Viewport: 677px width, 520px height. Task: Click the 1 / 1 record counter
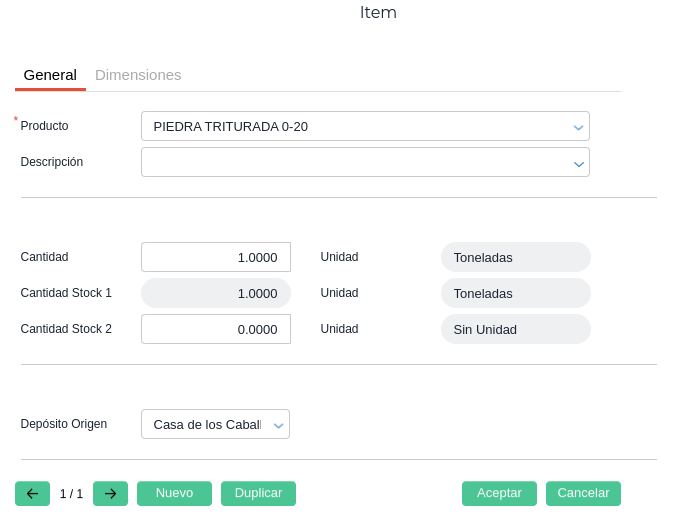coord(71,494)
